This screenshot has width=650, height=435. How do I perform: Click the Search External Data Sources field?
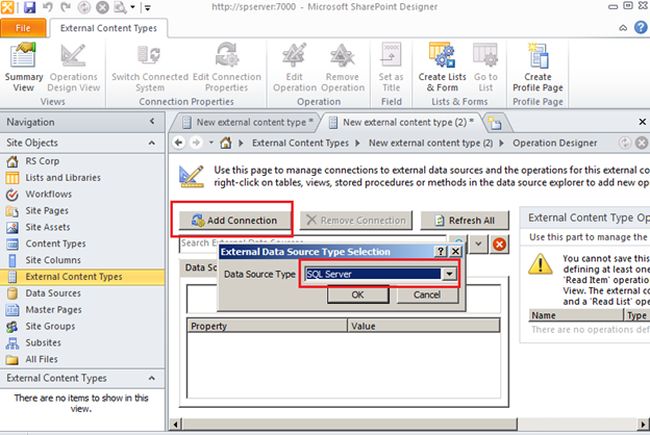click(313, 244)
